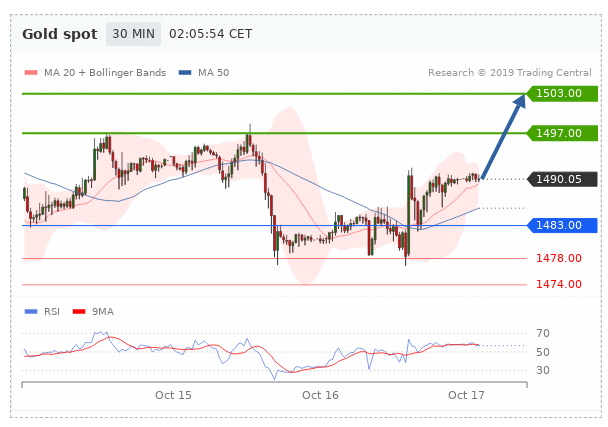Click the pink MA 20 legend swatch
Screen dimensions: 608x427
click(x=31, y=73)
